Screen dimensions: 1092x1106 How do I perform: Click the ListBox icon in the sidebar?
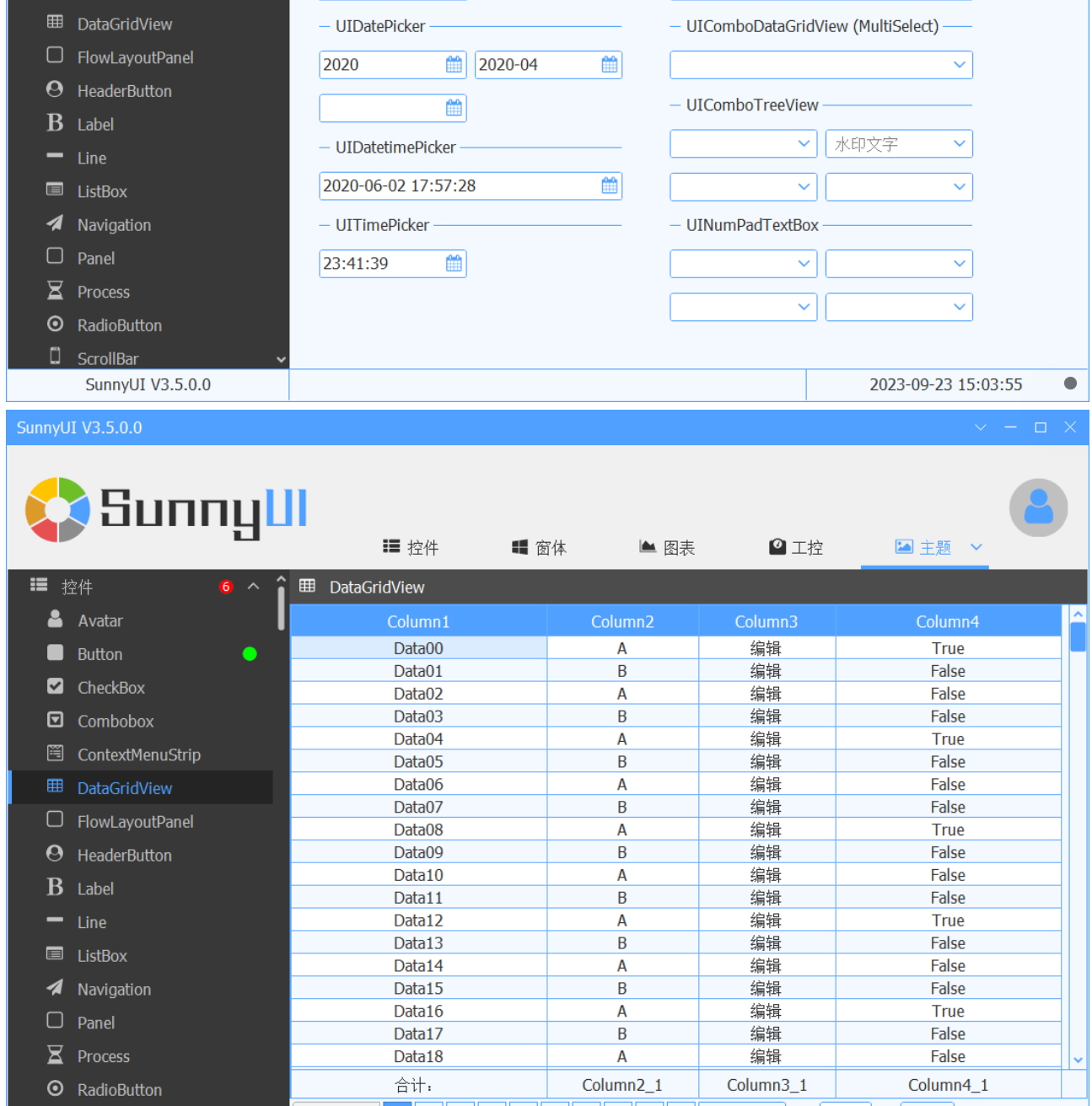click(x=55, y=955)
